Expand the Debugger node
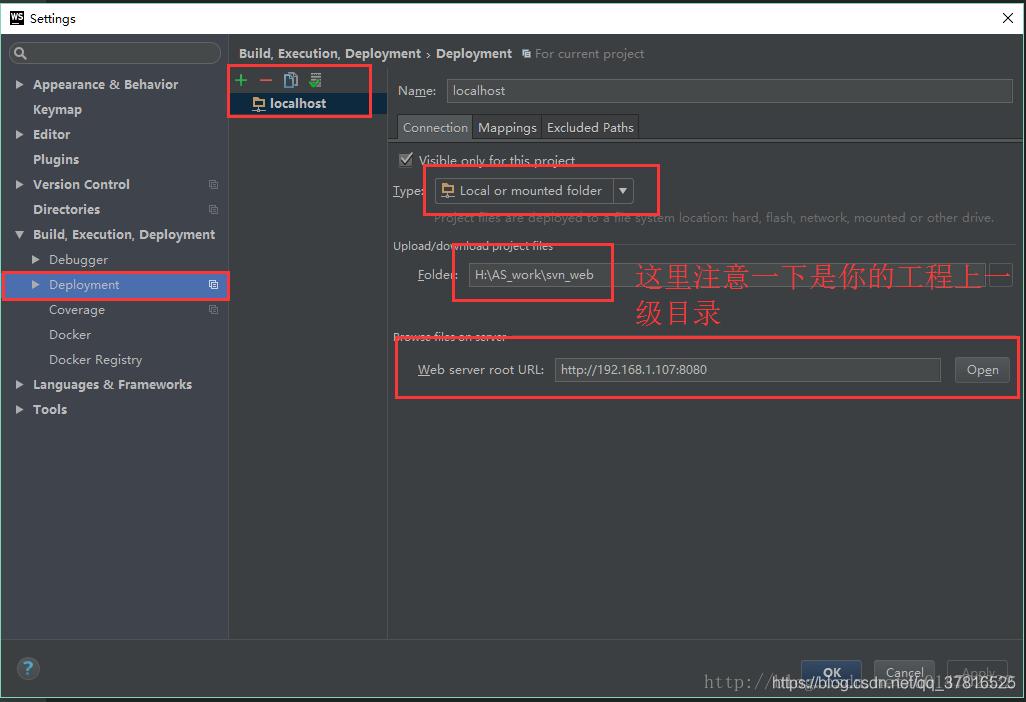 [36, 260]
